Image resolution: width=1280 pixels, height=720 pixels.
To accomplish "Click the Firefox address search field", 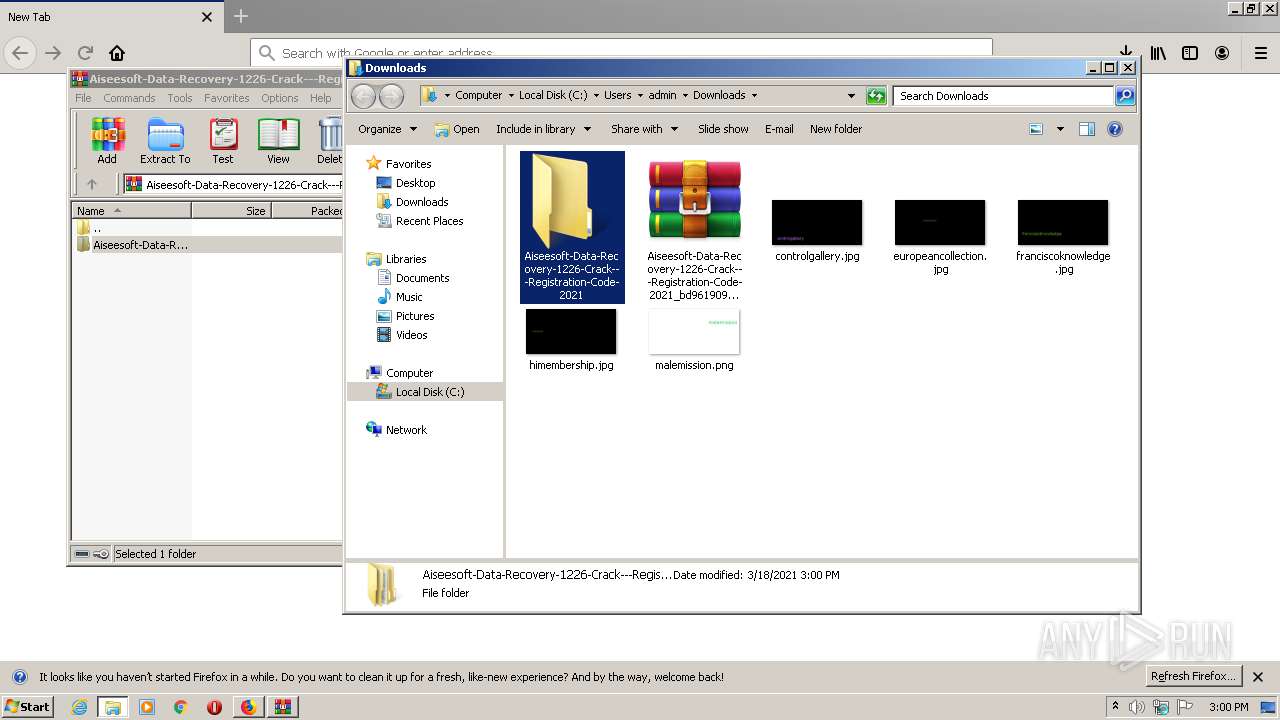I will (x=621, y=52).
